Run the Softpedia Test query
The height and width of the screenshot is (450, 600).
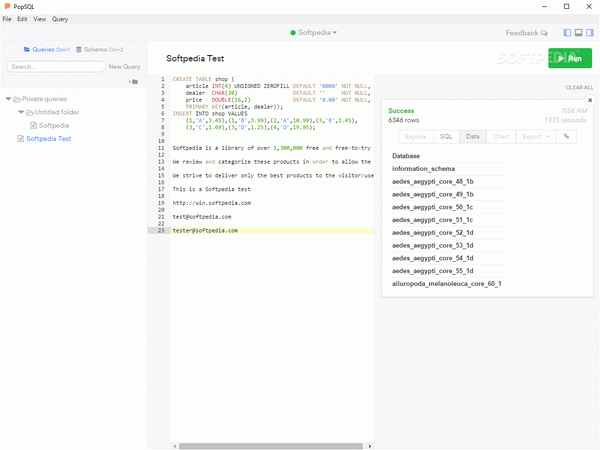(x=570, y=58)
